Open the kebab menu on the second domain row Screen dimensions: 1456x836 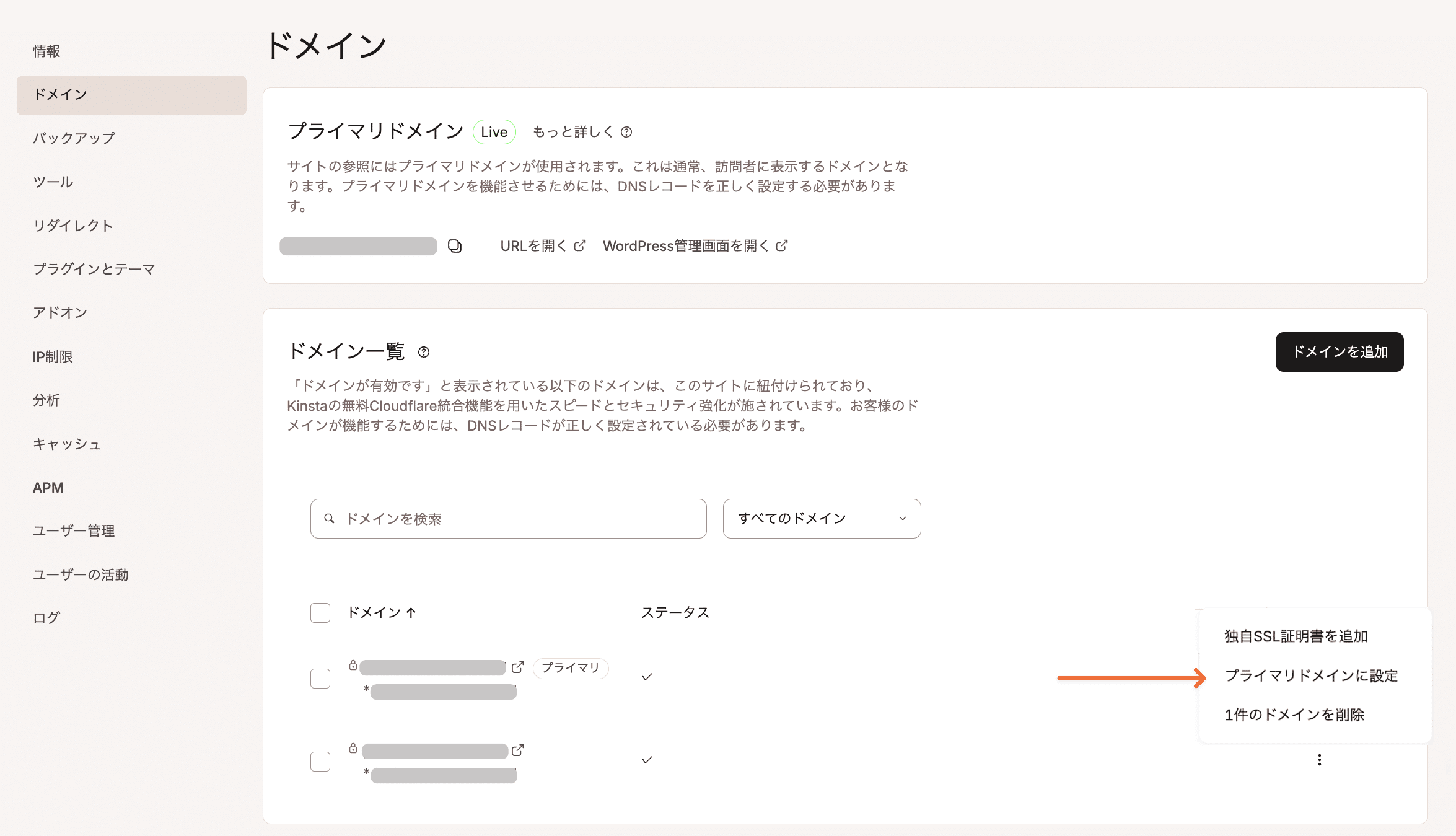click(1320, 760)
